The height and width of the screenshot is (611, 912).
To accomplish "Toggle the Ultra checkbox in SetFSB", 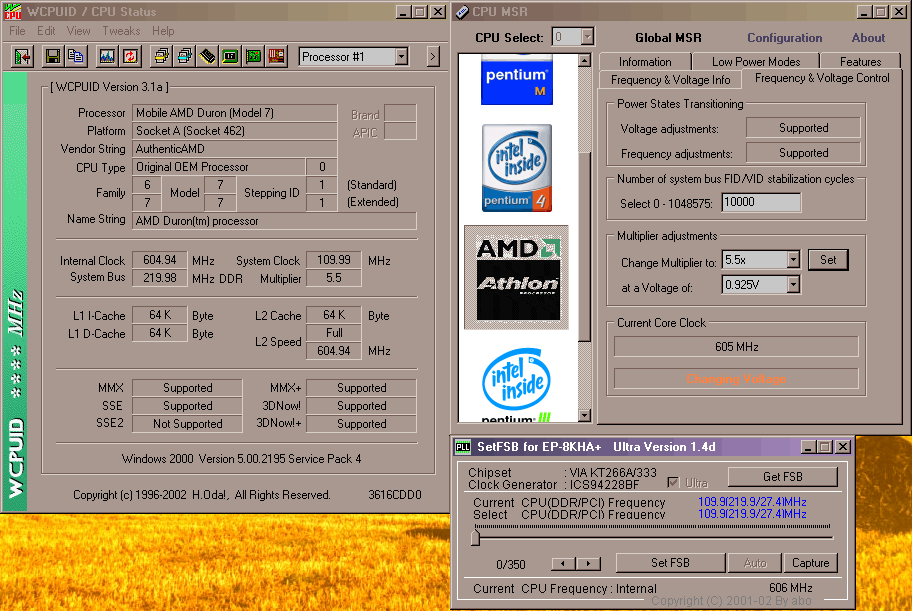I will [672, 483].
